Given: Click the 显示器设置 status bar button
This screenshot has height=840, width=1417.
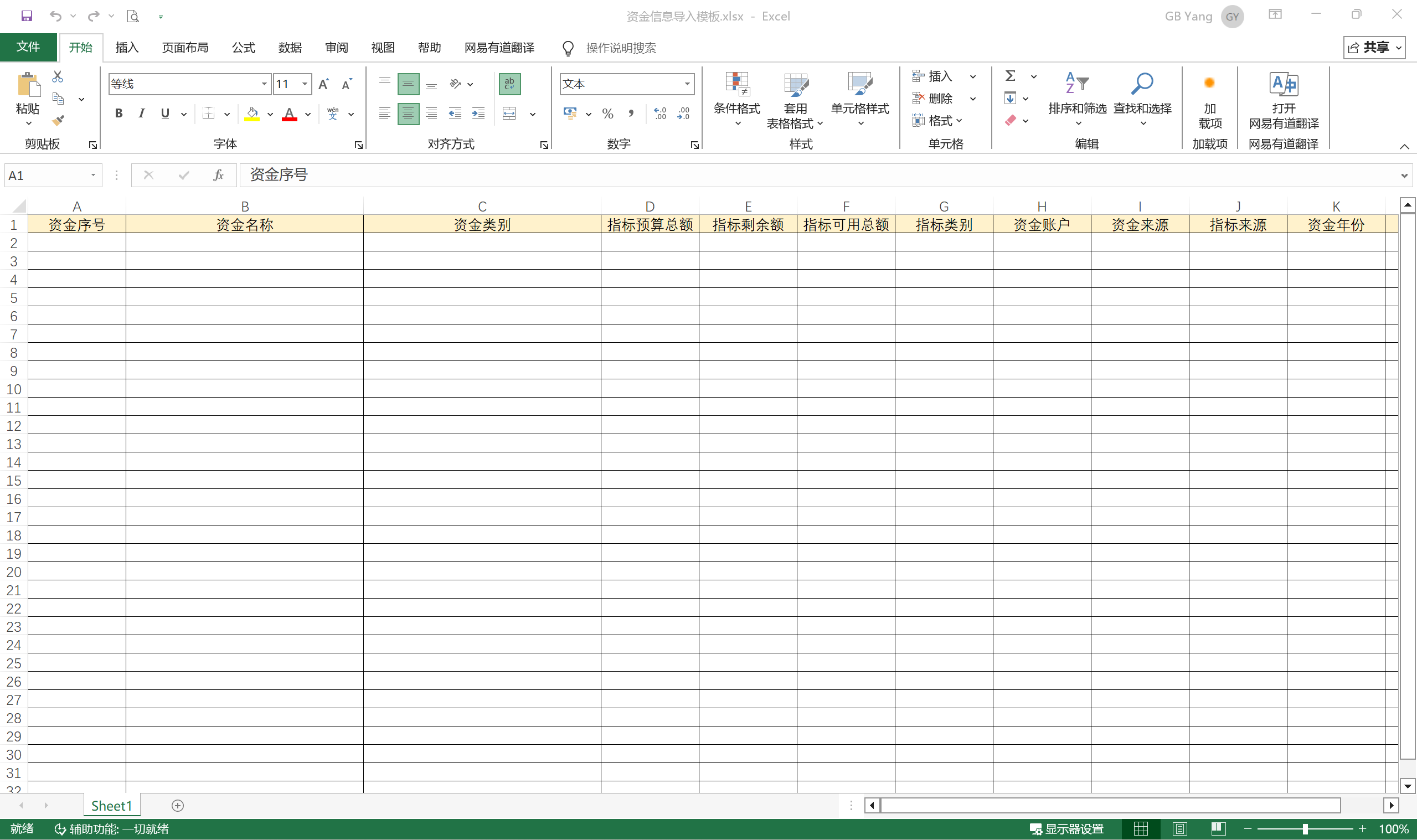Looking at the screenshot, I should click(x=1066, y=829).
